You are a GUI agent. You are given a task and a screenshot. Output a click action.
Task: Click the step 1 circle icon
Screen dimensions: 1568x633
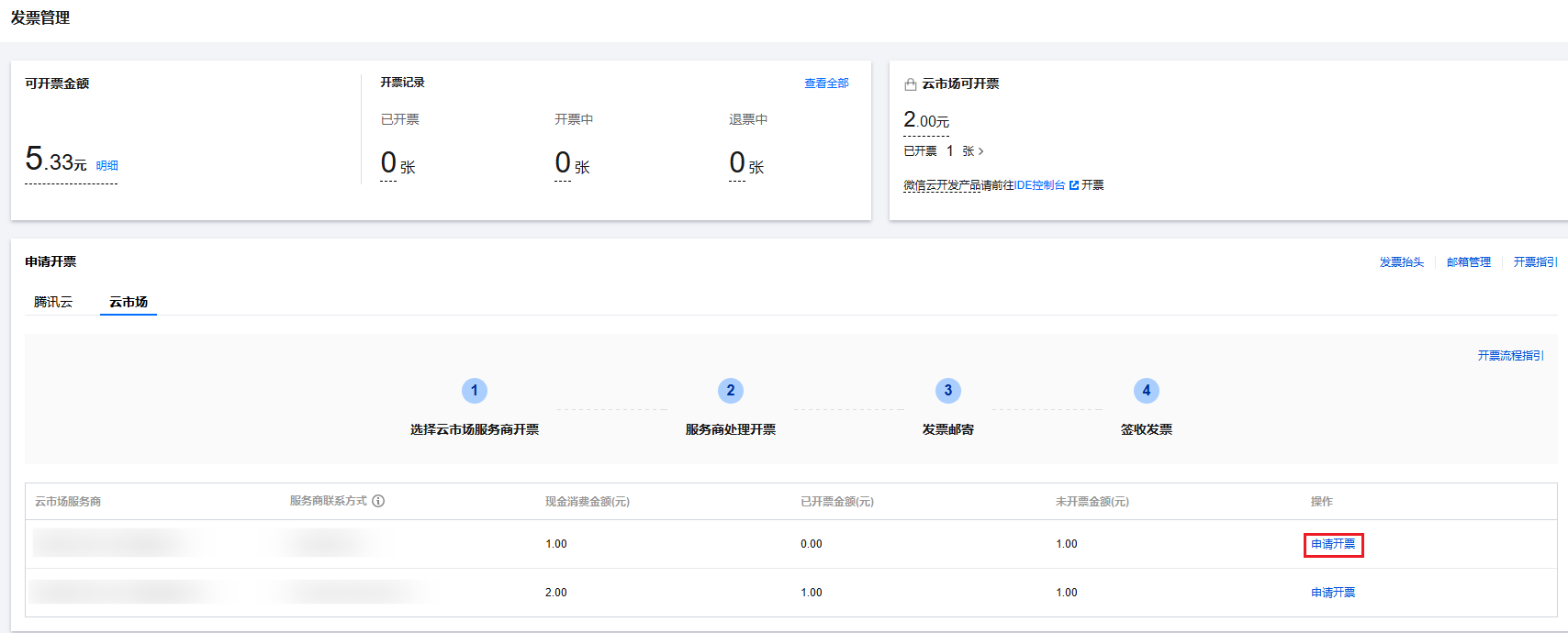coord(475,391)
